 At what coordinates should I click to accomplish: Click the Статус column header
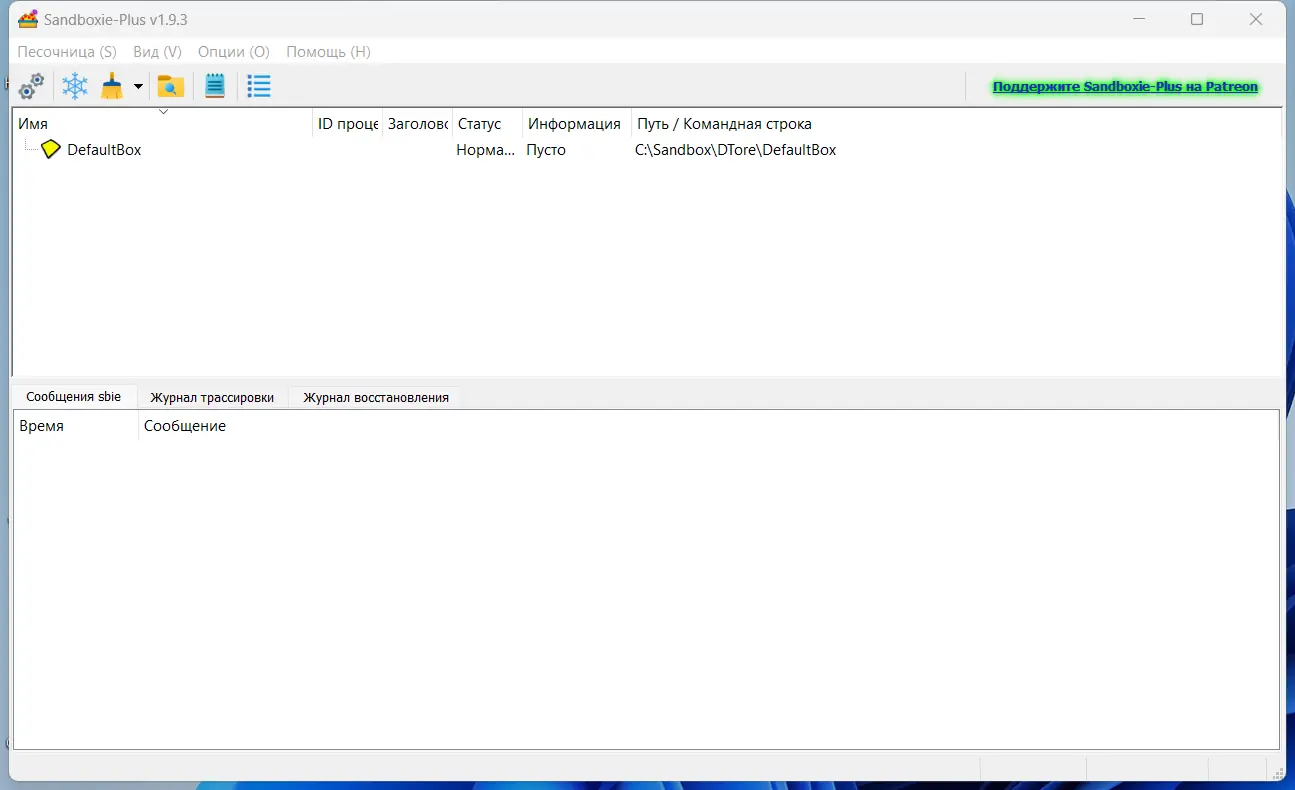[x=488, y=124]
